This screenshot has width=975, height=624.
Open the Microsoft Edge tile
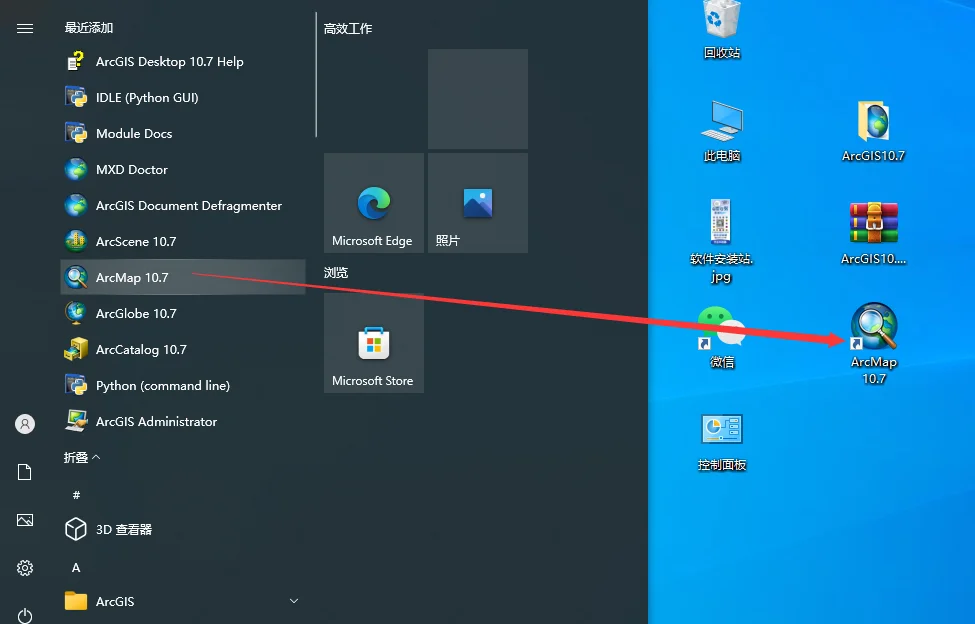[x=374, y=203]
